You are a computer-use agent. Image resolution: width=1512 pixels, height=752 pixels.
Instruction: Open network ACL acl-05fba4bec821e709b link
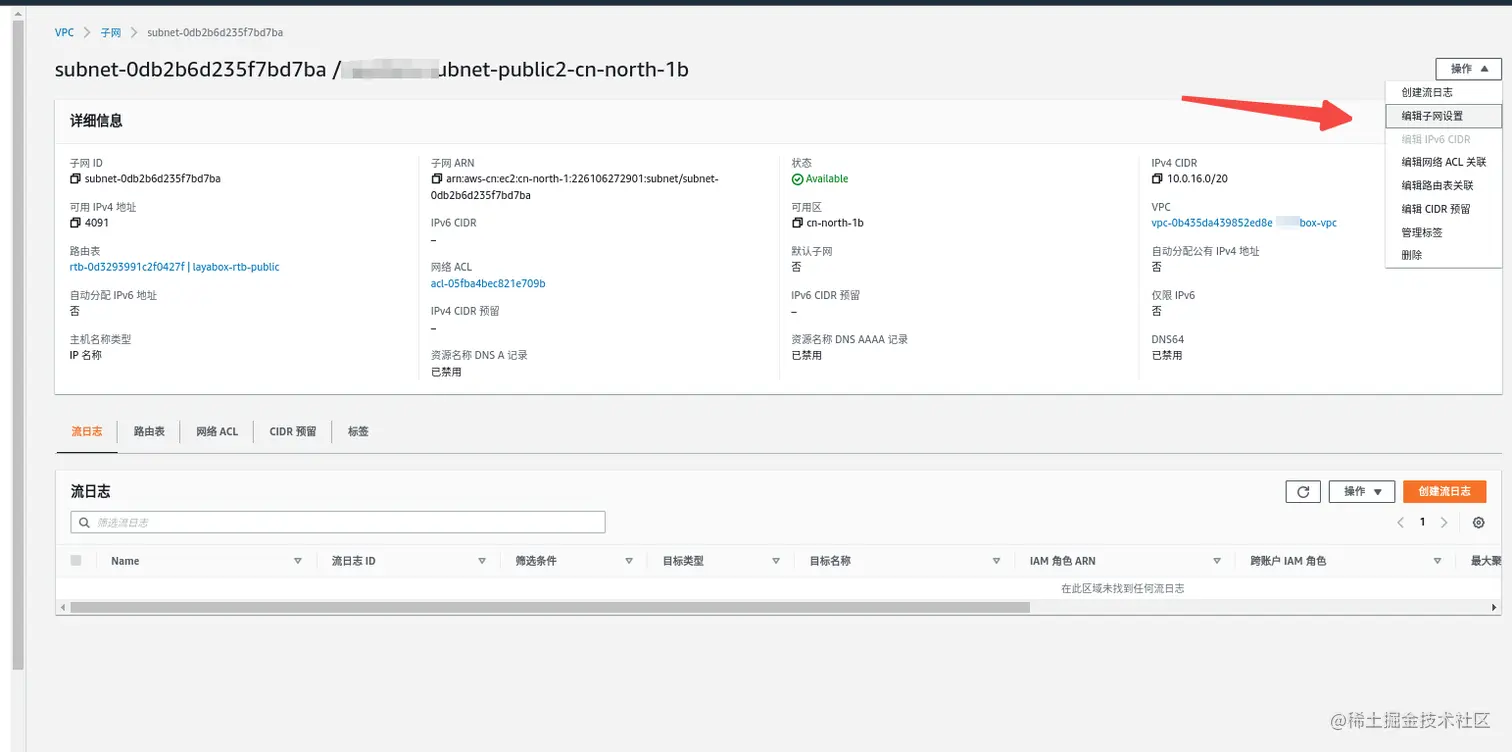point(488,283)
